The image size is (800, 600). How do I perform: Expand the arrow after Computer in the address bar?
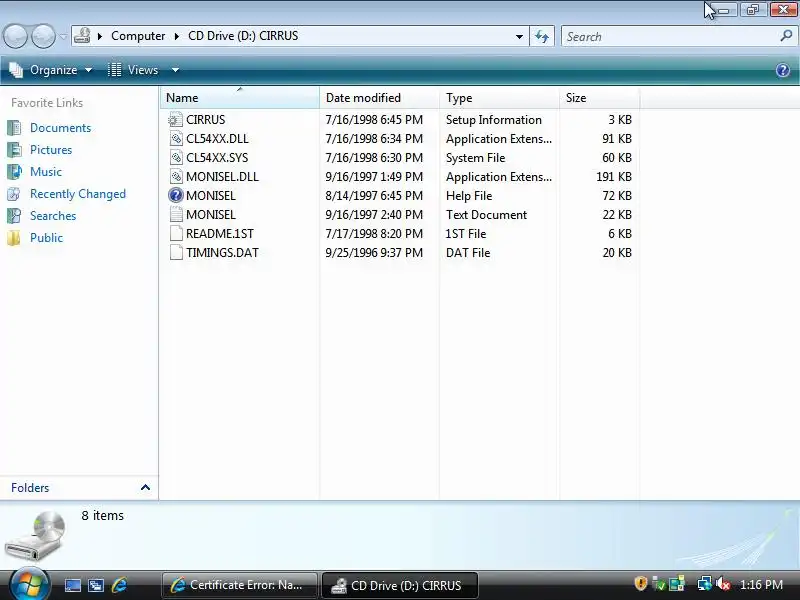pos(177,36)
